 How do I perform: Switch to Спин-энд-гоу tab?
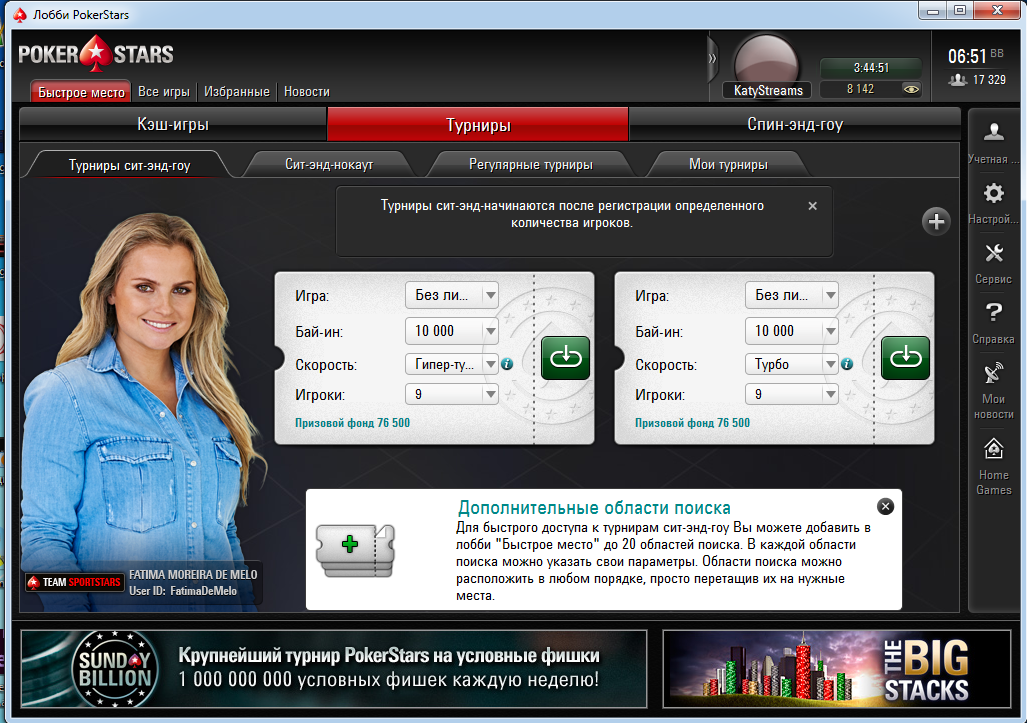point(794,124)
